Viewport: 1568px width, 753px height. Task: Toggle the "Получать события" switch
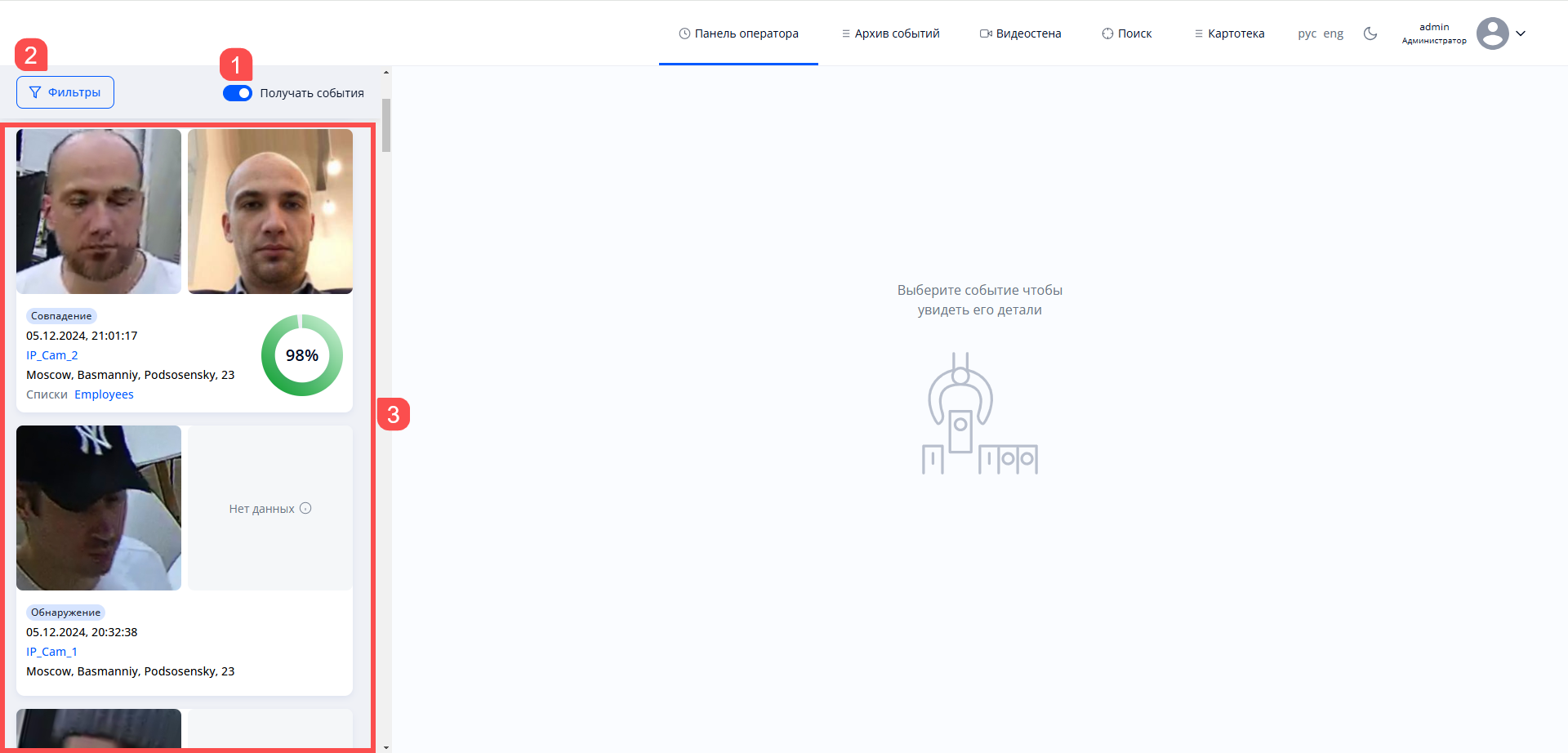tap(238, 93)
